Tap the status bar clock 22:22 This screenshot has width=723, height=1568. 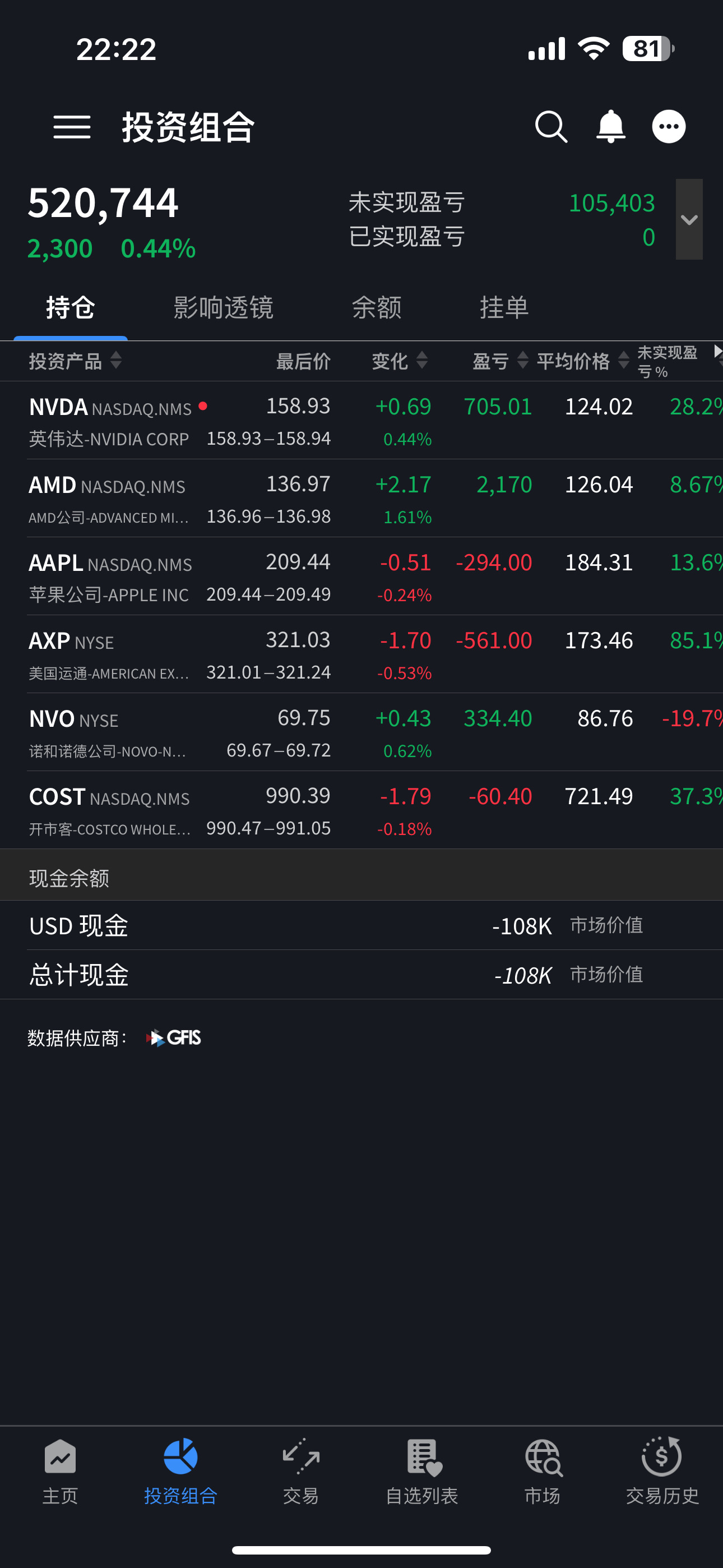pyautogui.click(x=116, y=49)
